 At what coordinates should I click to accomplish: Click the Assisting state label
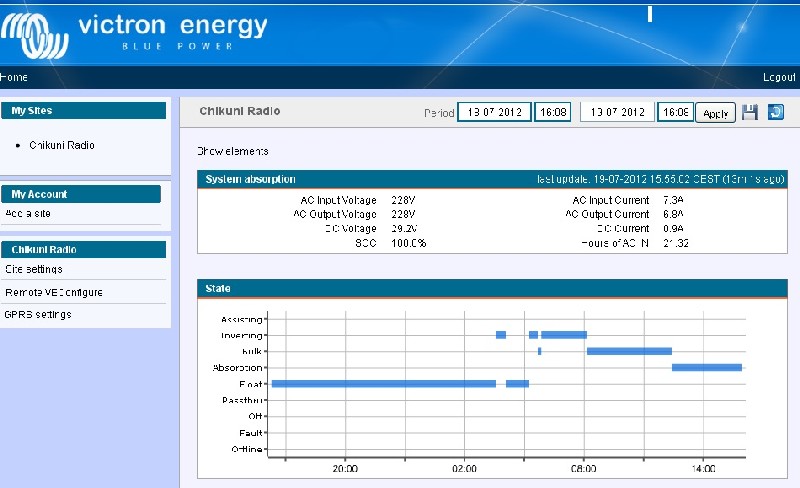(241, 320)
